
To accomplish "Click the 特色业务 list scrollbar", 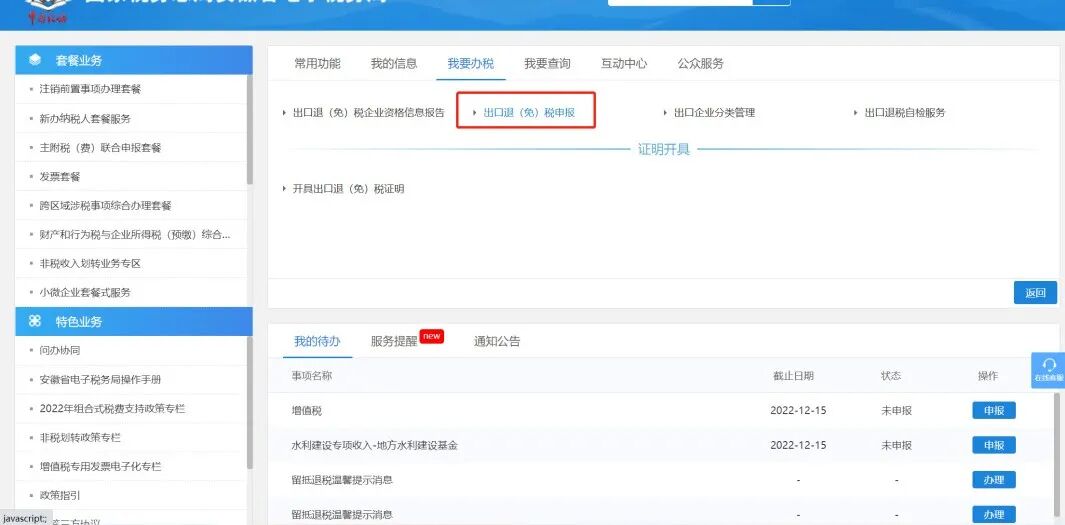I will click(249, 402).
